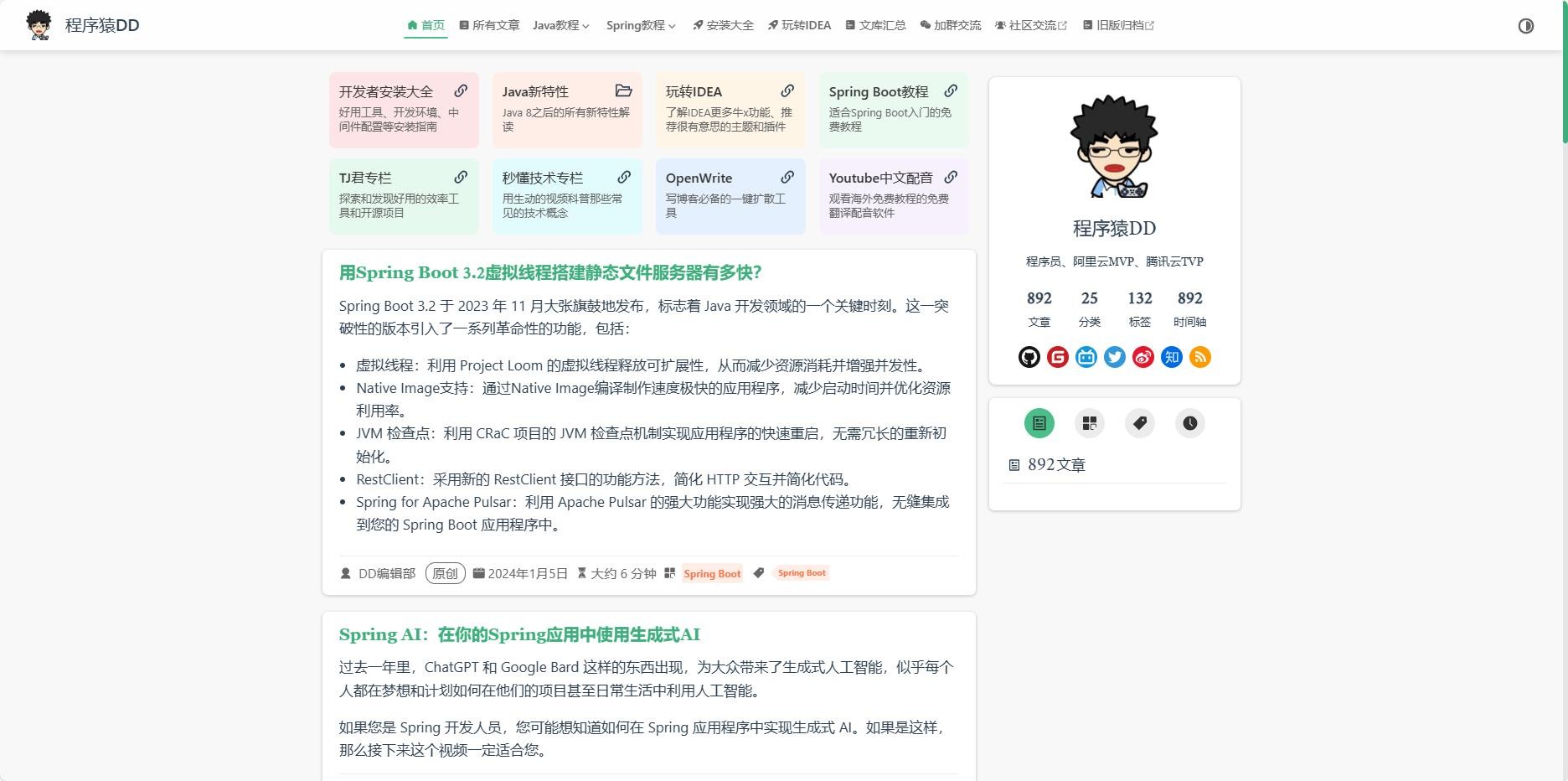Click the calendar icon beside 2024年1月5日
The image size is (1568, 781).
tap(478, 573)
